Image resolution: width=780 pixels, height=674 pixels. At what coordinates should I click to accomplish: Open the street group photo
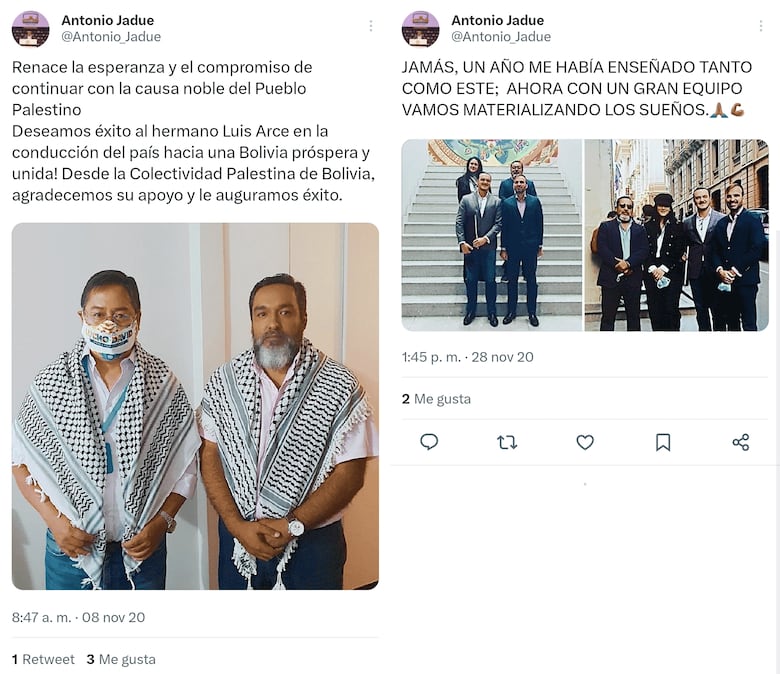[x=677, y=235]
